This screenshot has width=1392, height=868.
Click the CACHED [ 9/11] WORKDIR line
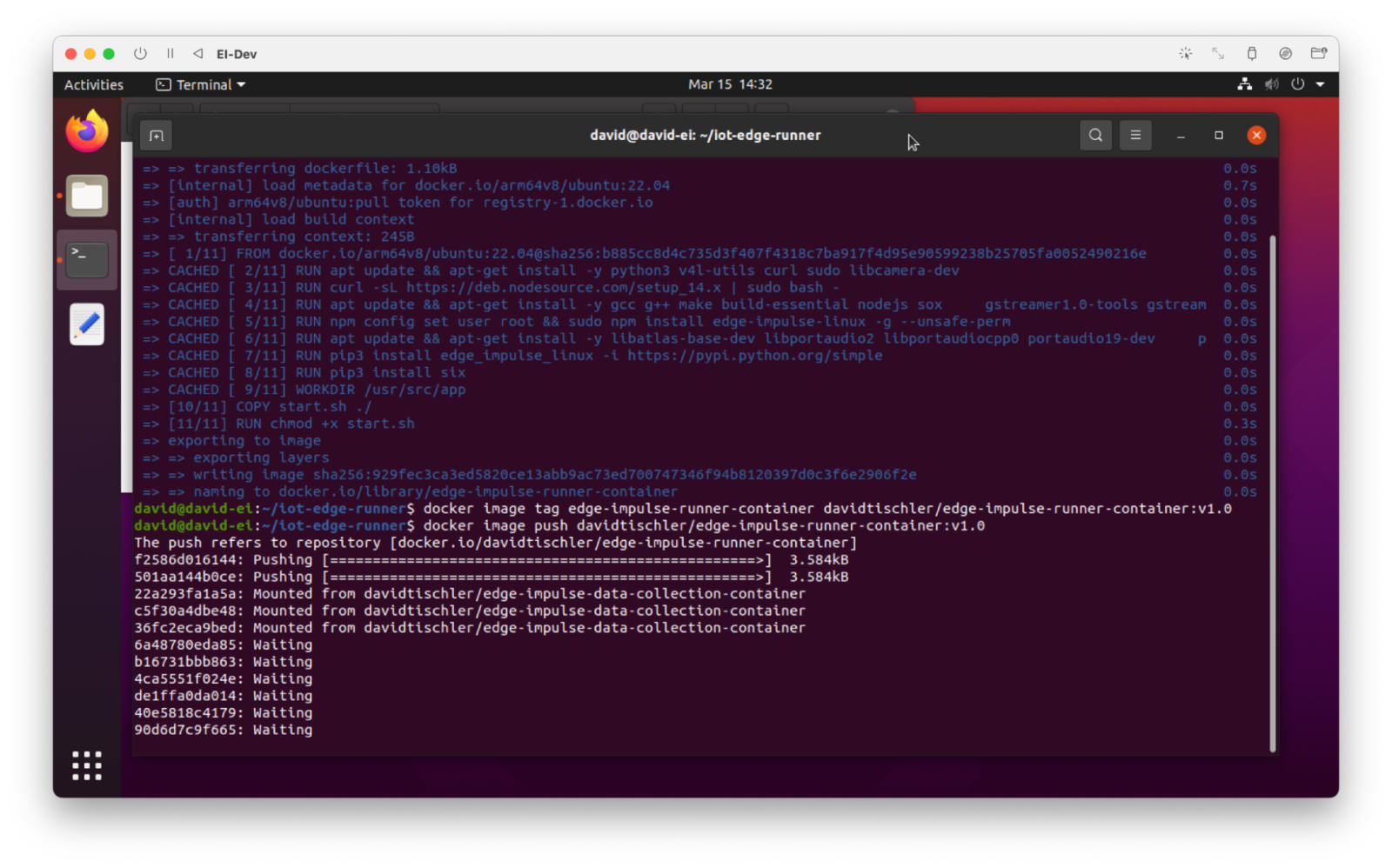[x=304, y=390]
